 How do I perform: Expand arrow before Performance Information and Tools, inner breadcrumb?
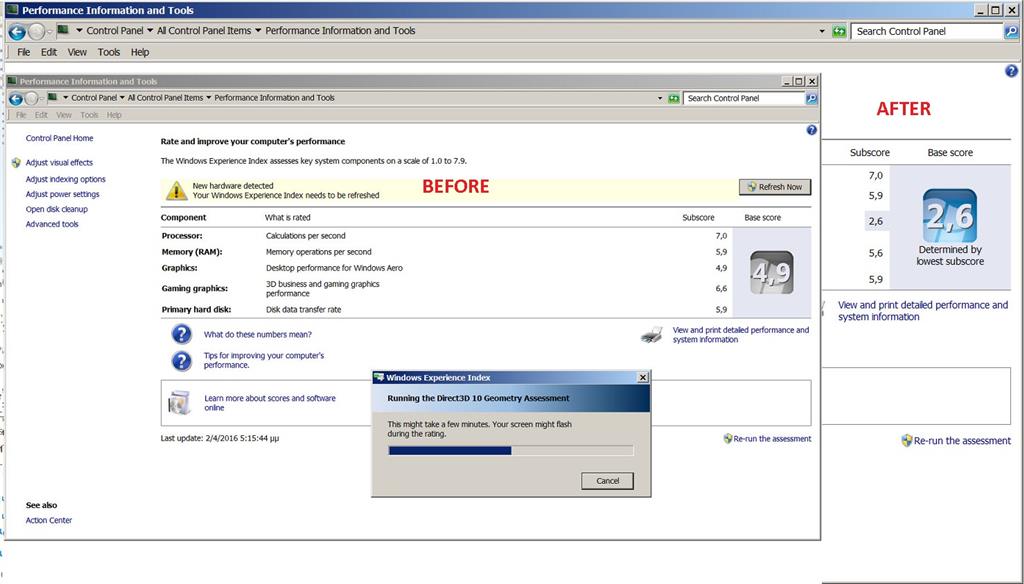pos(209,98)
